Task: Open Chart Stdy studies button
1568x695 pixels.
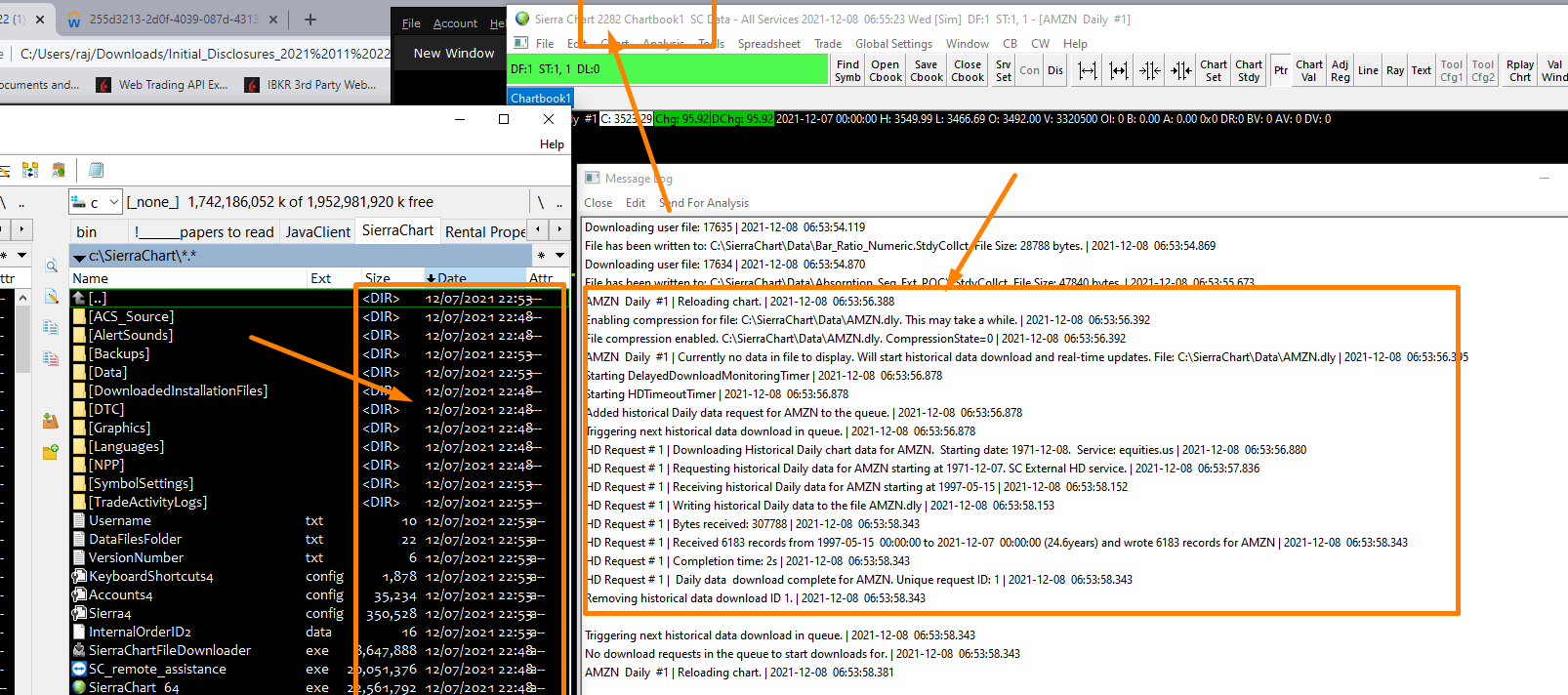Action: tap(1249, 70)
